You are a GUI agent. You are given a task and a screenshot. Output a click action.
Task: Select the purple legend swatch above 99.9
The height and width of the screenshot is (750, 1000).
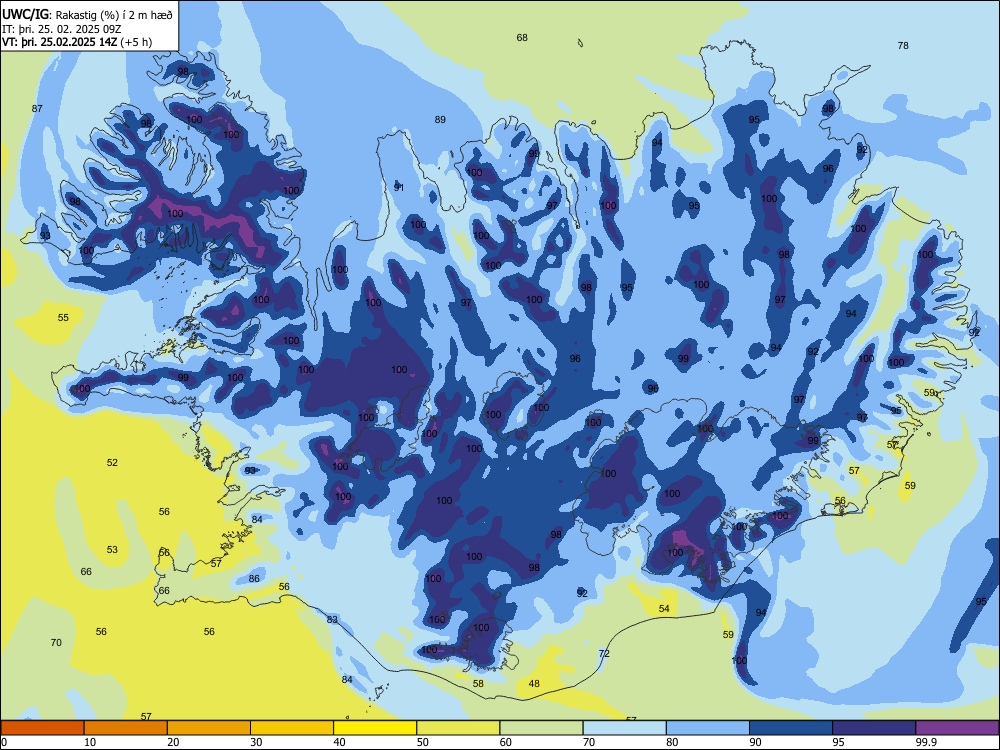pyautogui.click(x=957, y=728)
